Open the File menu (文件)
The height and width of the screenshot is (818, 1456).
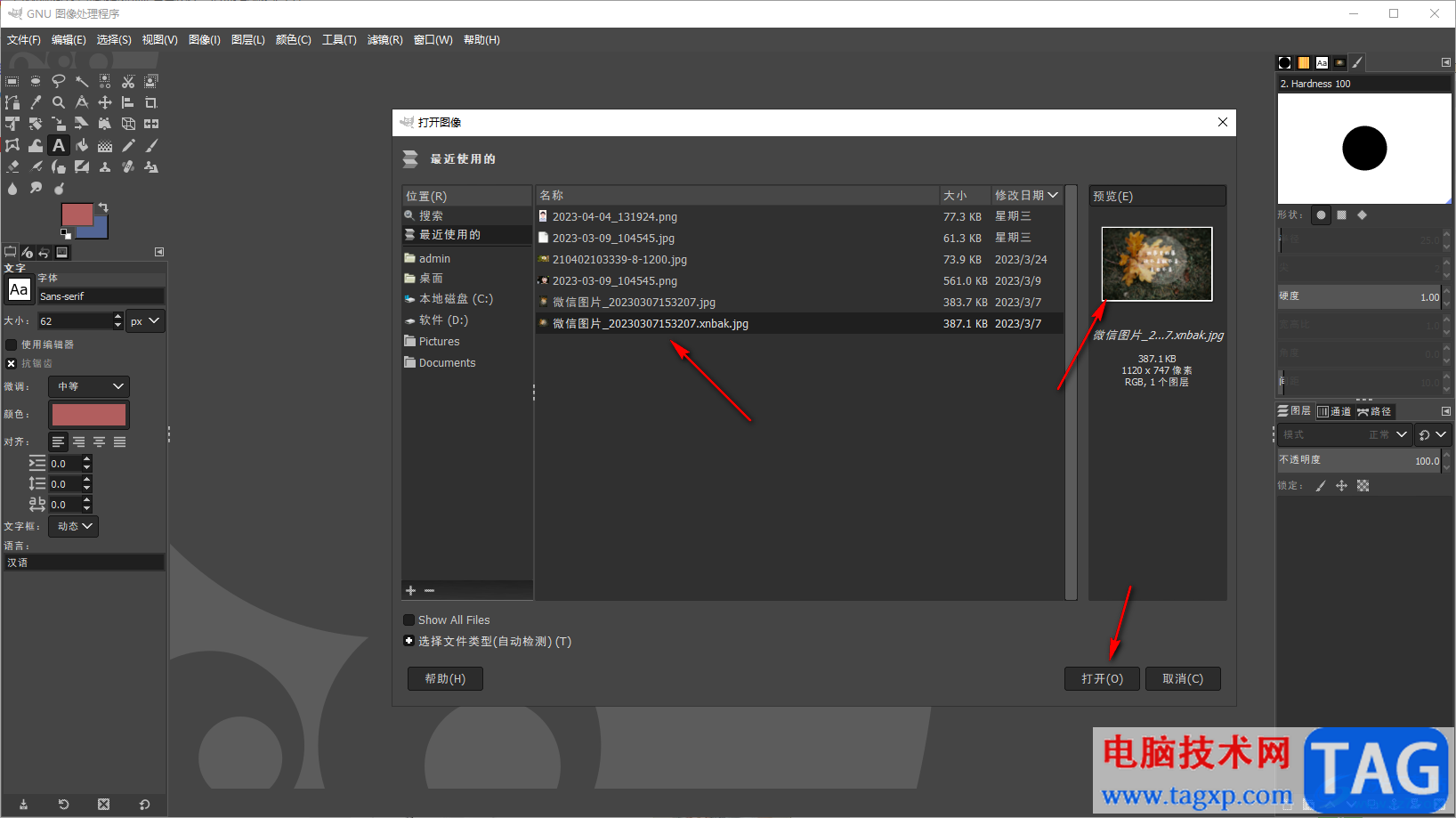click(x=24, y=40)
